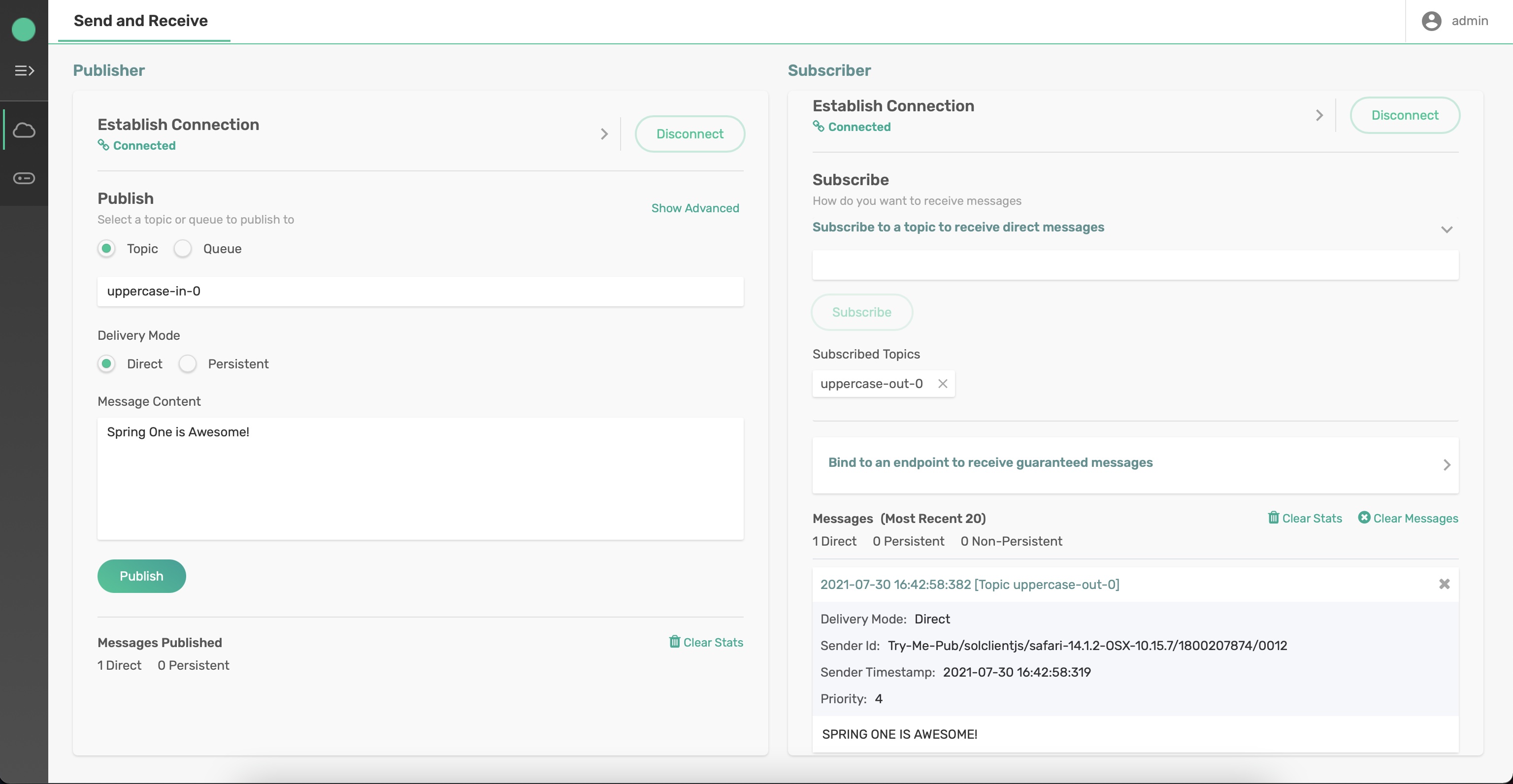Select the Topic radio button
This screenshot has height=784, width=1513.
(x=106, y=248)
